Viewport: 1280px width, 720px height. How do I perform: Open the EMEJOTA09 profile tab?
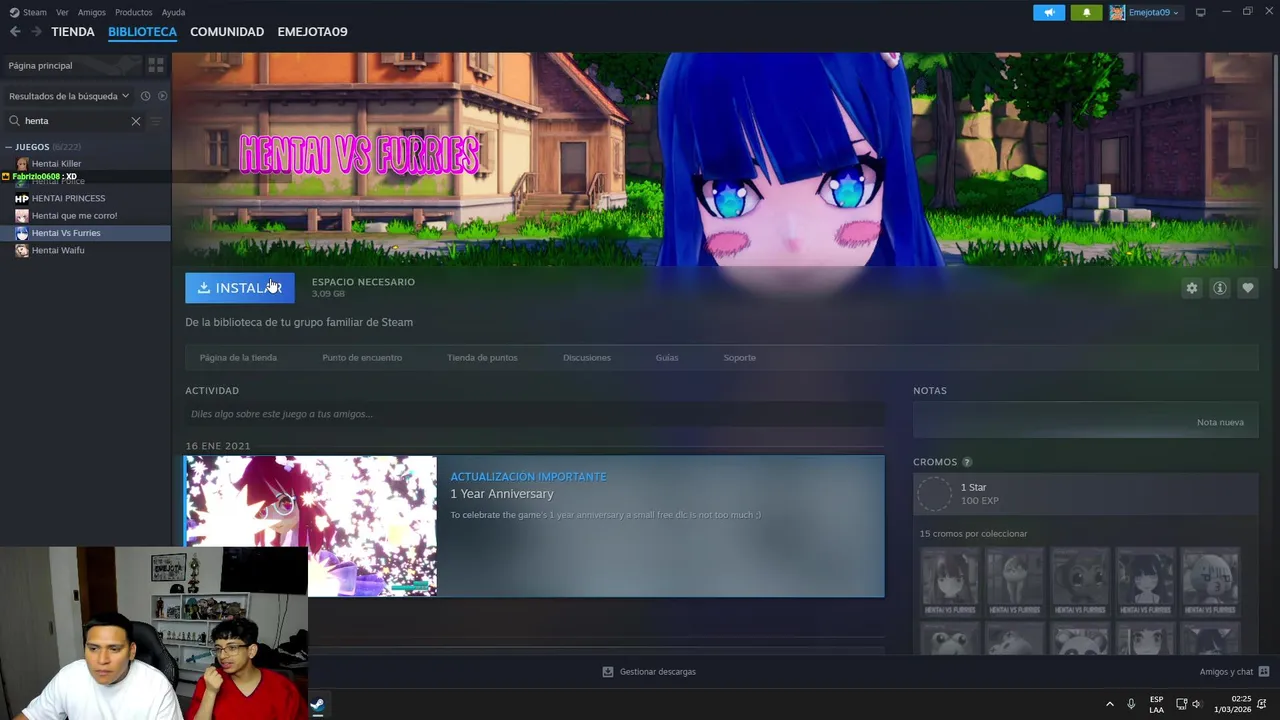click(312, 32)
